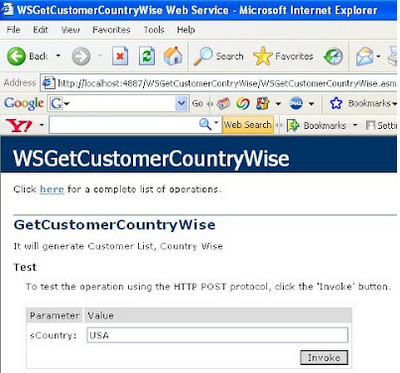
Task: Click the Google toolbar puzzle icon
Action: [x=263, y=104]
